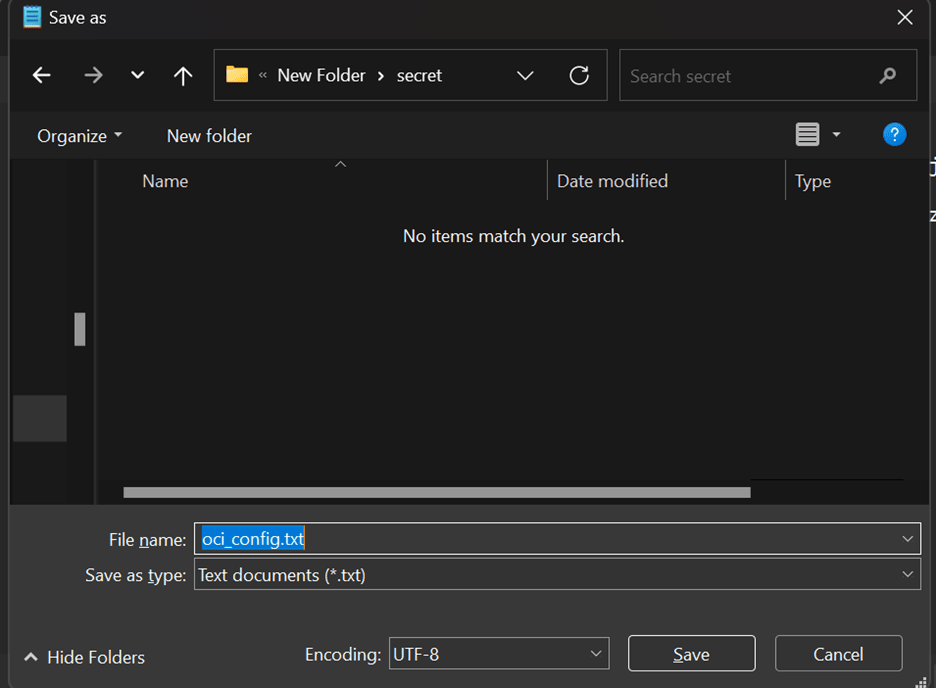Image resolution: width=936 pixels, height=688 pixels.
Task: Open previous locations dropdown in address bar
Action: click(x=525, y=76)
